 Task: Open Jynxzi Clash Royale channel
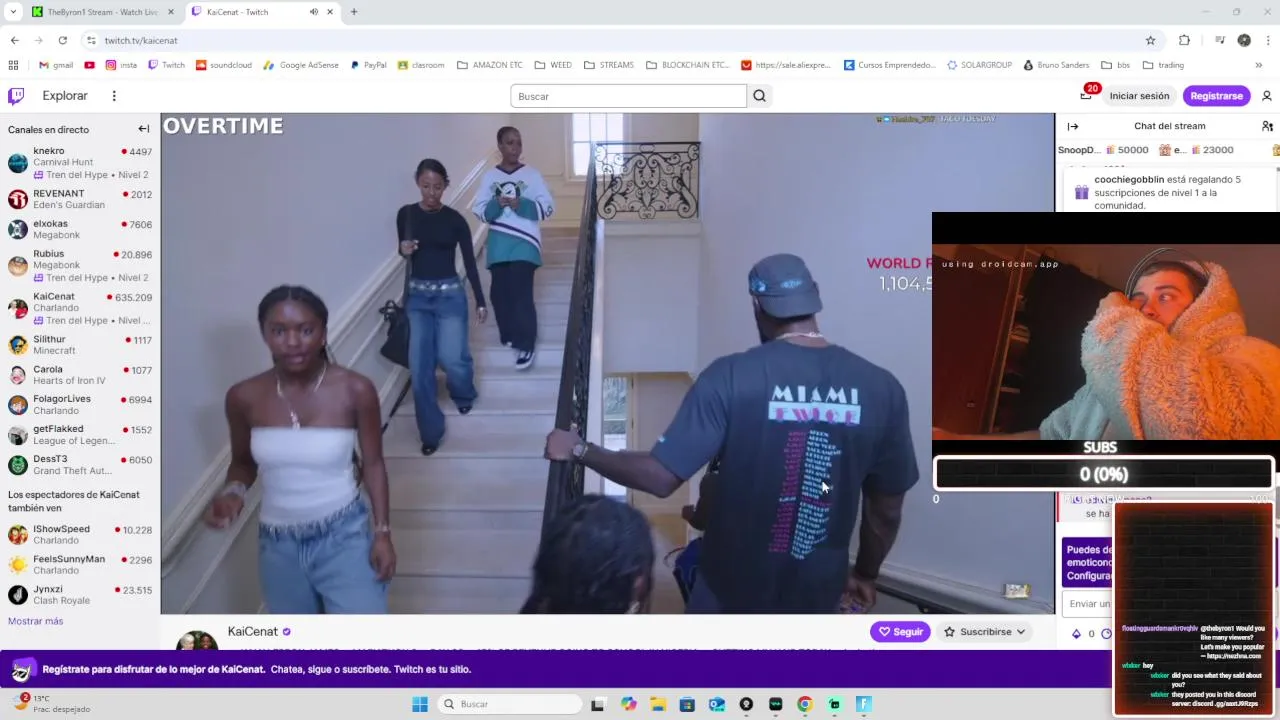coord(80,594)
